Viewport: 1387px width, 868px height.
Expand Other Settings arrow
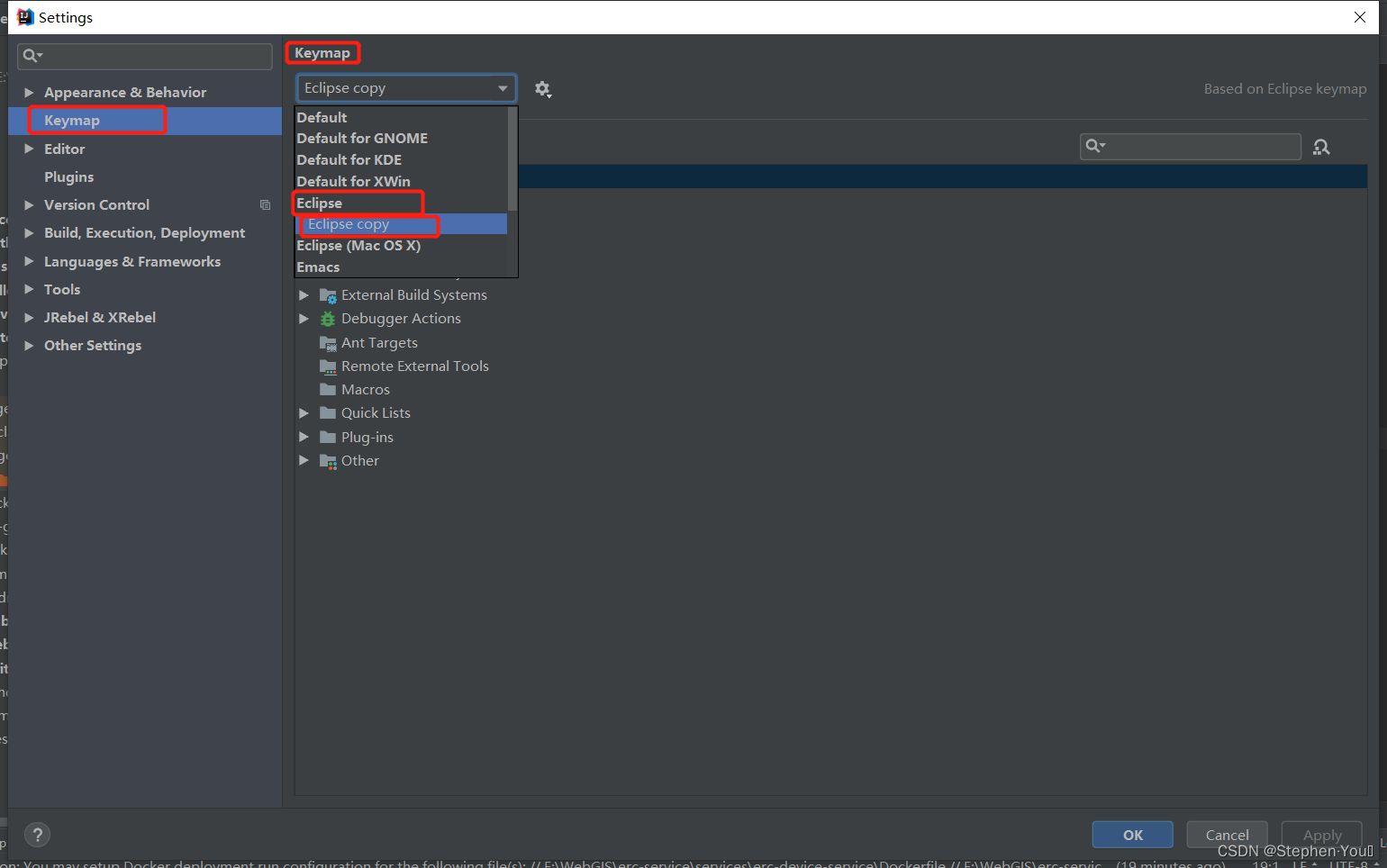[29, 346]
